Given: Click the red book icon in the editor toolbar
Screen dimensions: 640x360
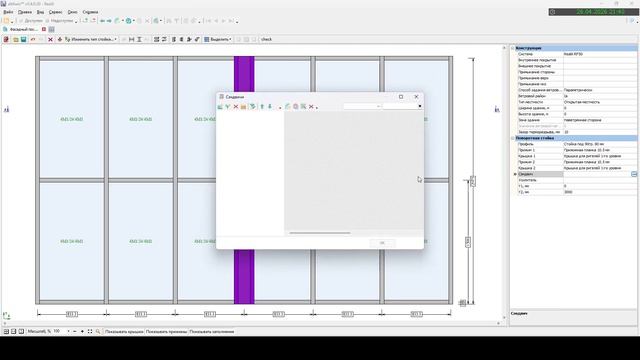Looking at the screenshot, I should [6, 40].
